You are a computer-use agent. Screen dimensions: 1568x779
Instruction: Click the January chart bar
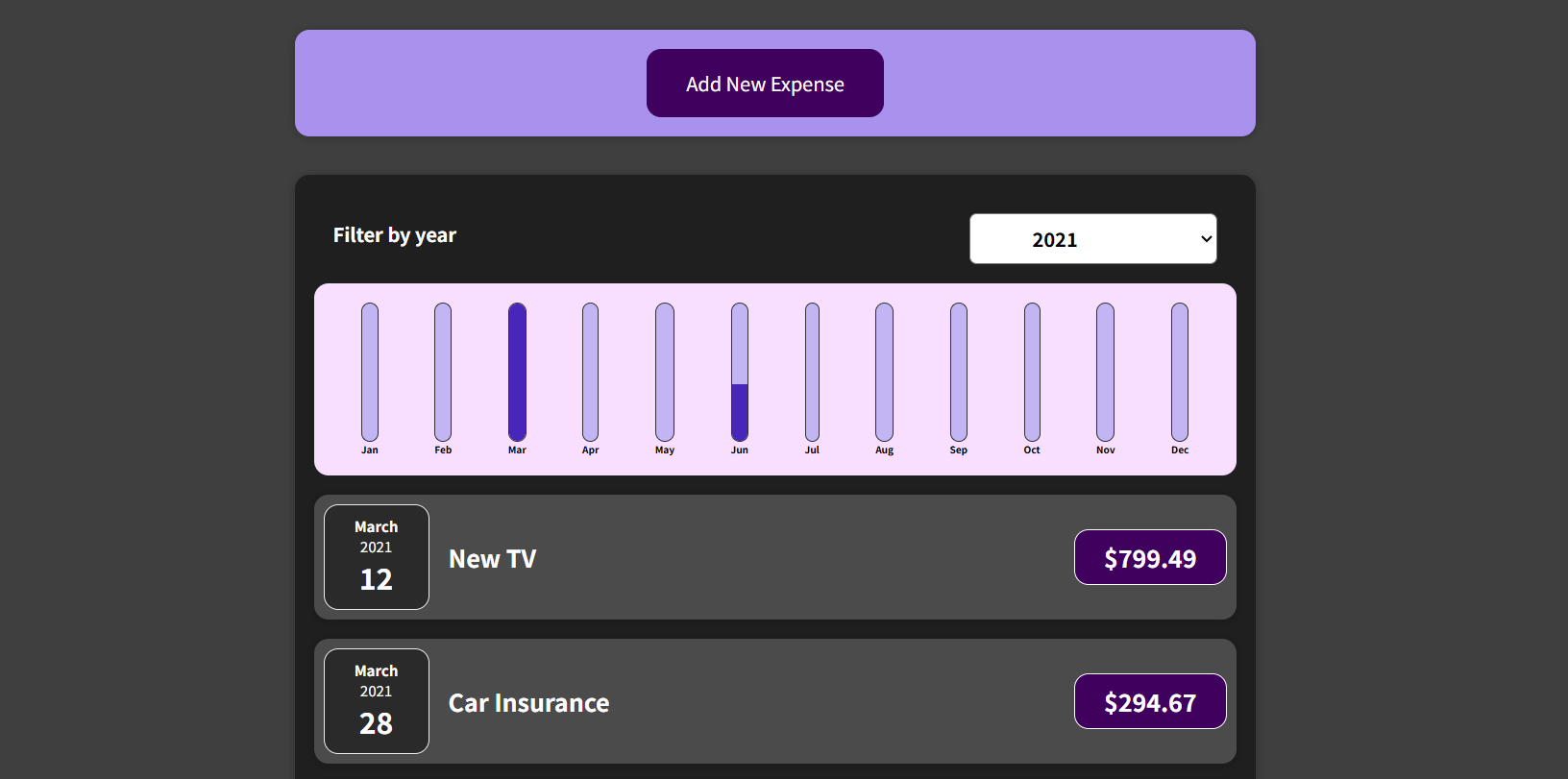click(370, 372)
